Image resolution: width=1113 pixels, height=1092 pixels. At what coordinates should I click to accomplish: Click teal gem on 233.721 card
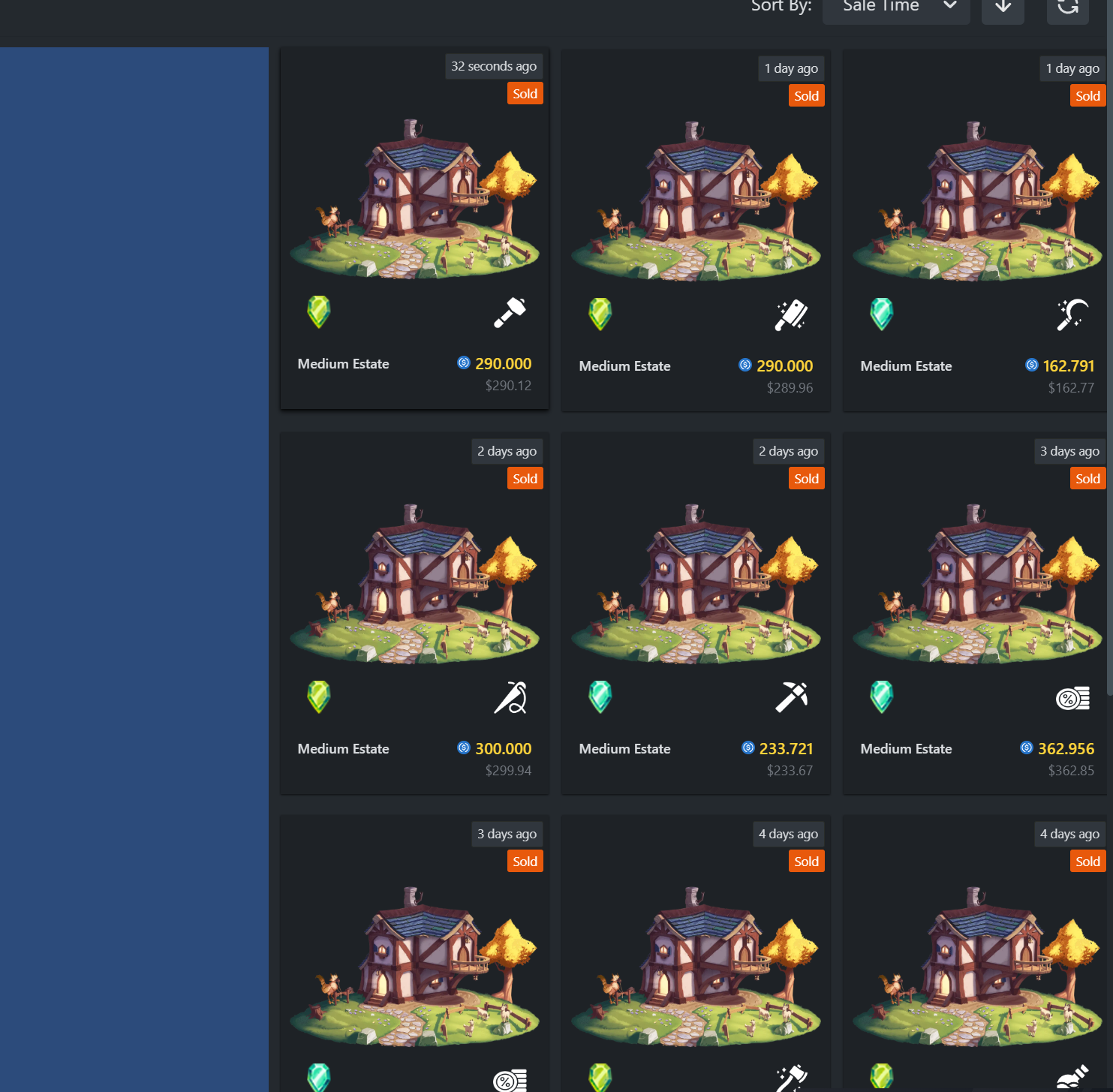coord(600,697)
